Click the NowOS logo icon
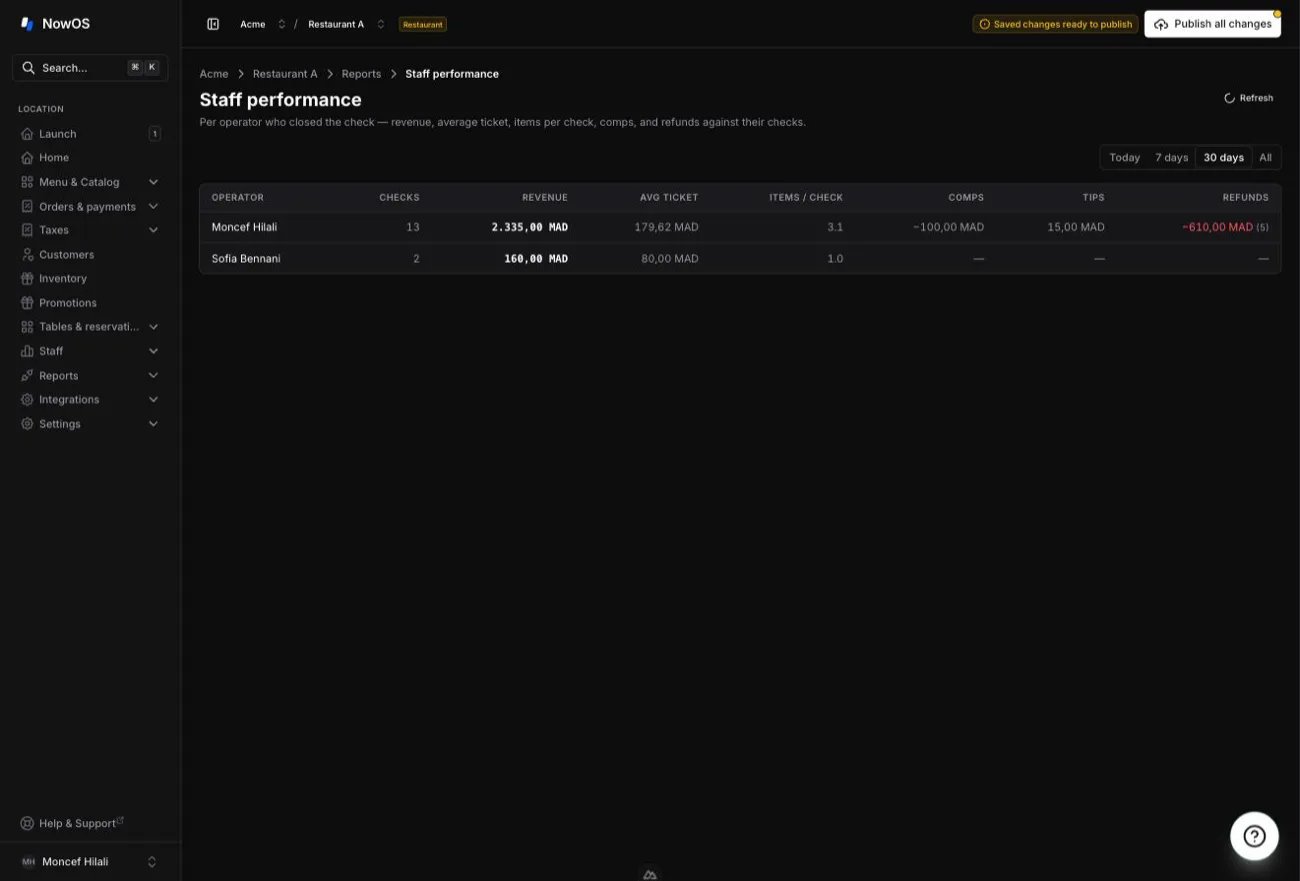This screenshot has height=881, width=1300. (27, 24)
